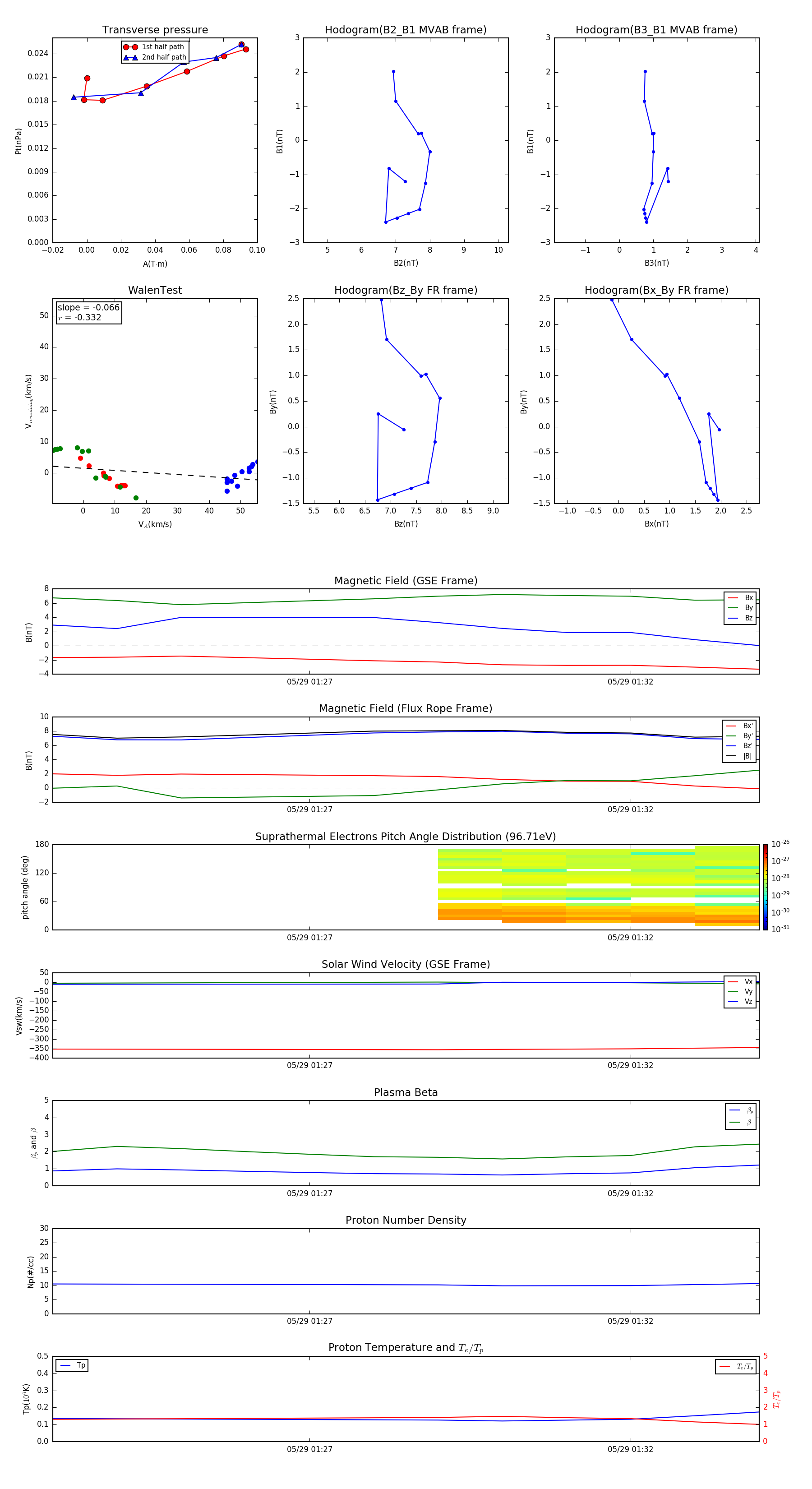
Task: Click the 10^-26 colorbar label
Action: [780, 844]
